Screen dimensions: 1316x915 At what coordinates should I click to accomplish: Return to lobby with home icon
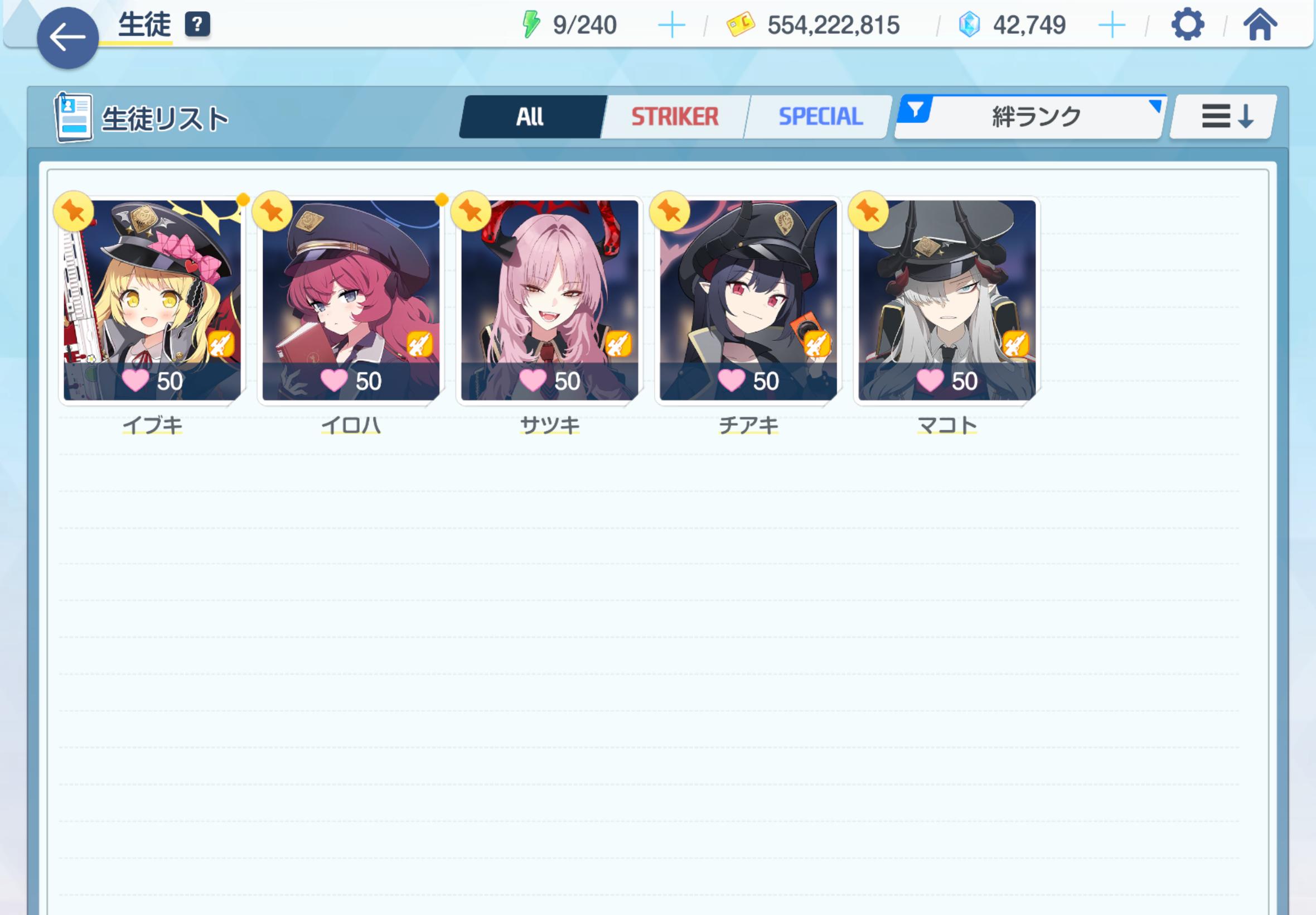coord(1259,25)
